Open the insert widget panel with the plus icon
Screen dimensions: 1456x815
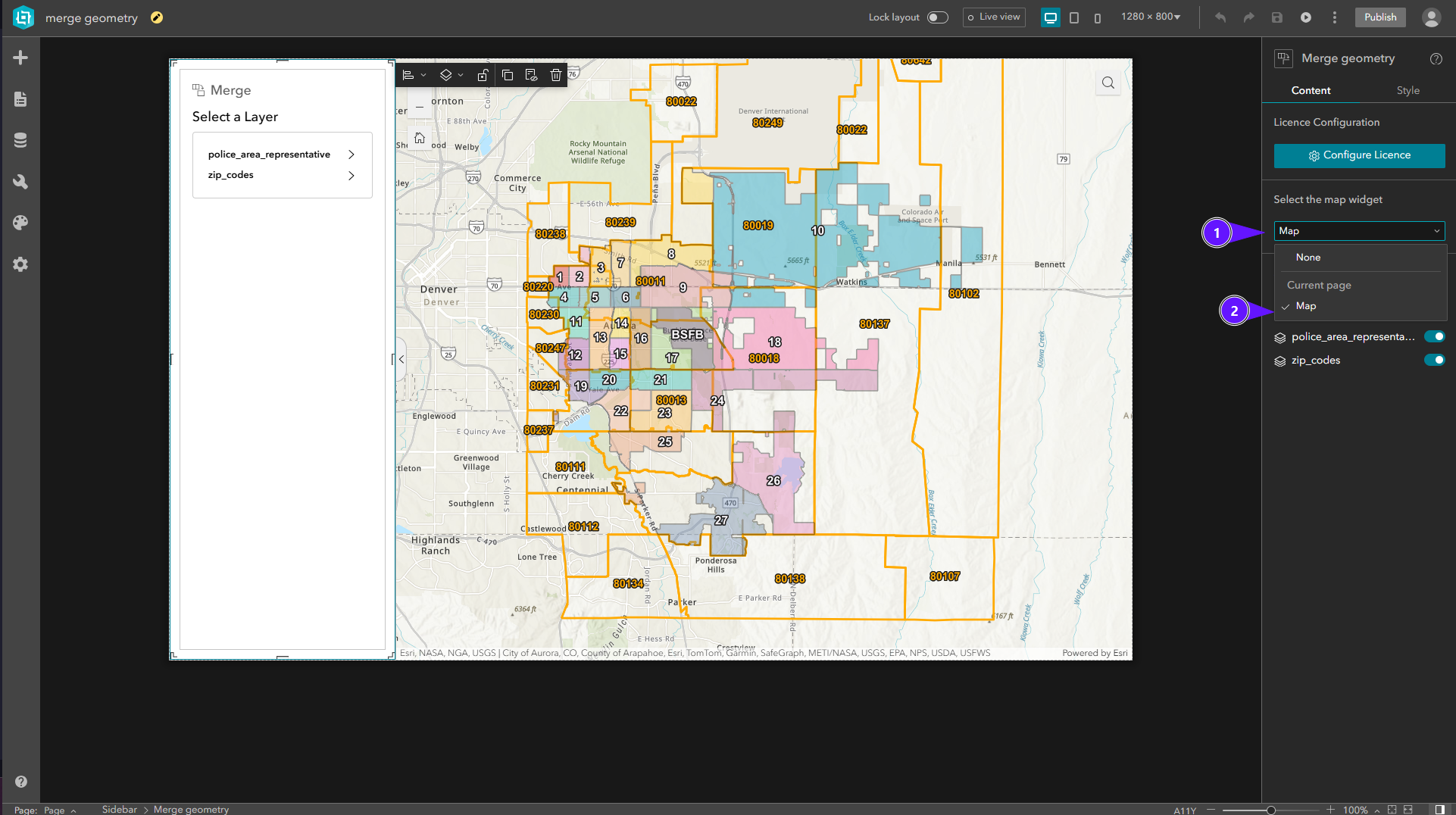(20, 57)
